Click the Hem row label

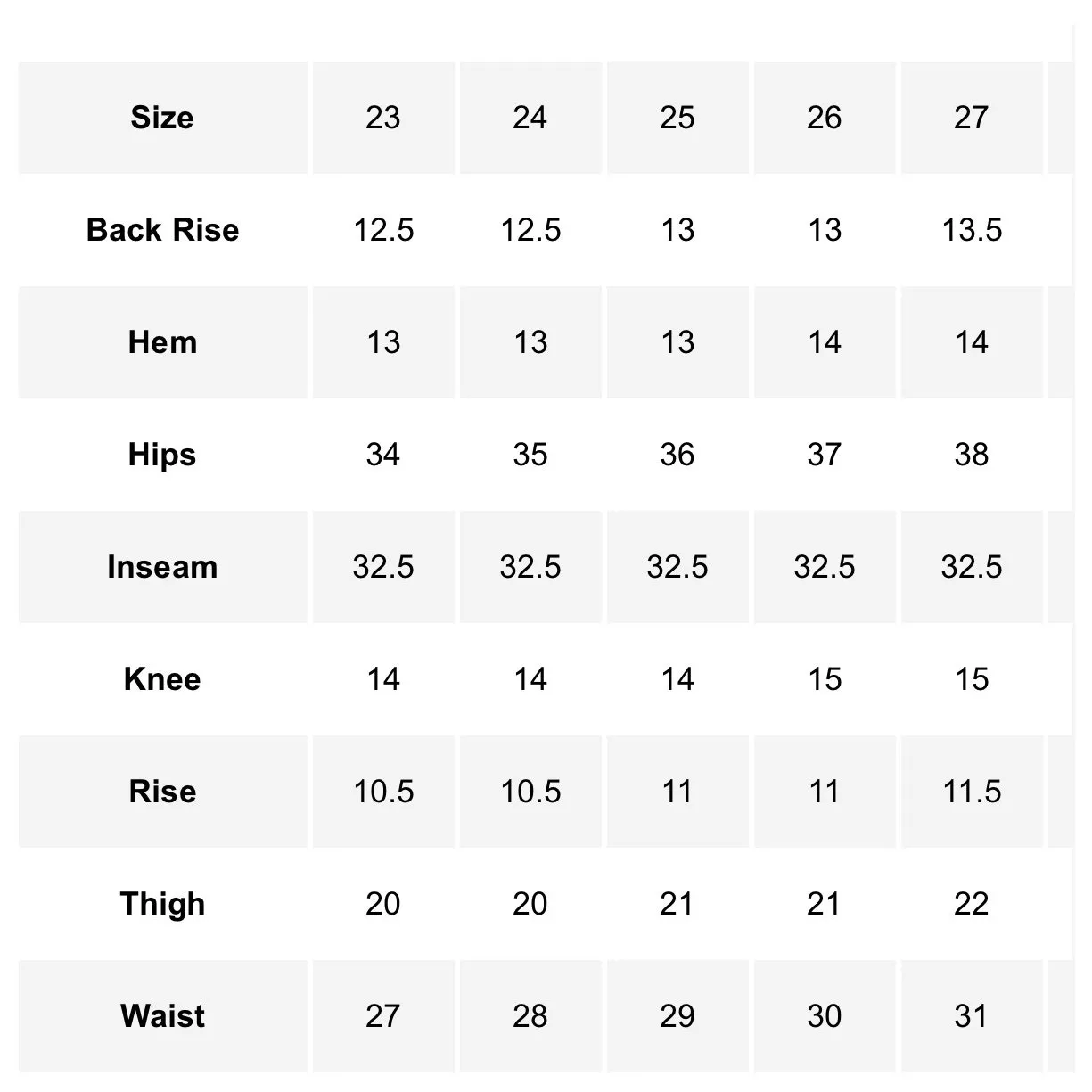pyautogui.click(x=162, y=342)
